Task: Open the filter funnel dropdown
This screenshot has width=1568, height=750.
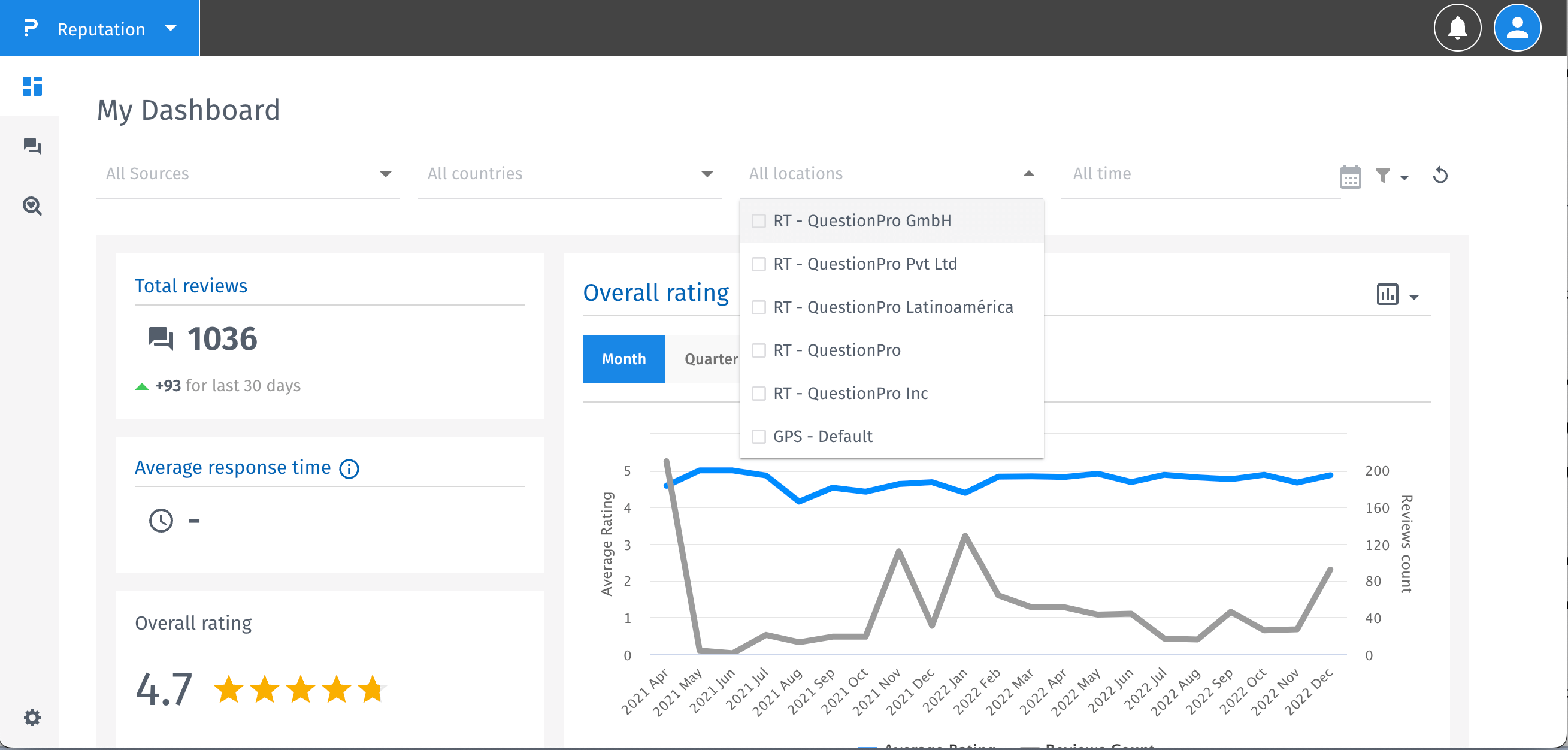Action: tap(1391, 176)
